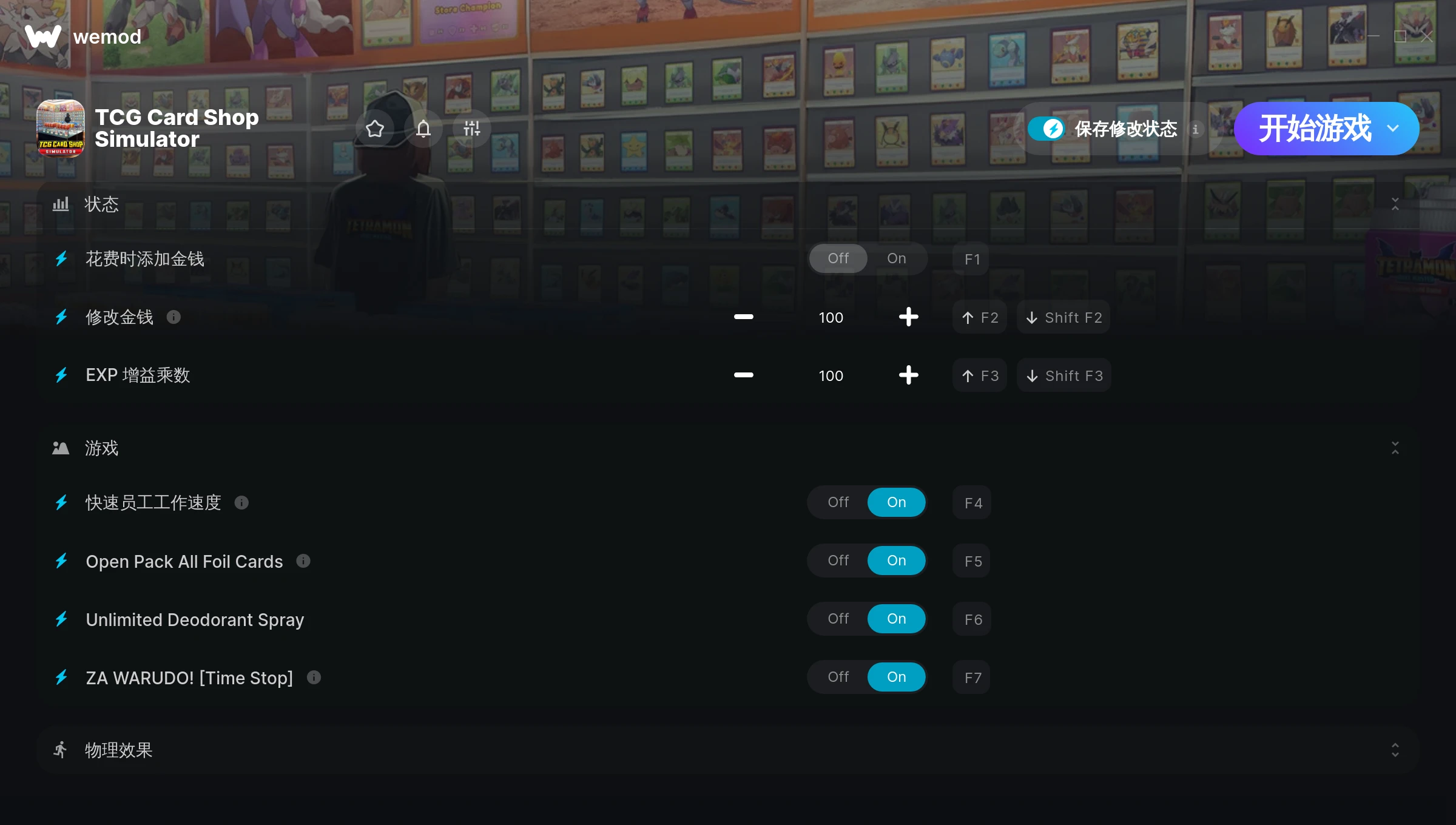Select the 状态 menu section
1456x825 pixels.
tap(102, 204)
